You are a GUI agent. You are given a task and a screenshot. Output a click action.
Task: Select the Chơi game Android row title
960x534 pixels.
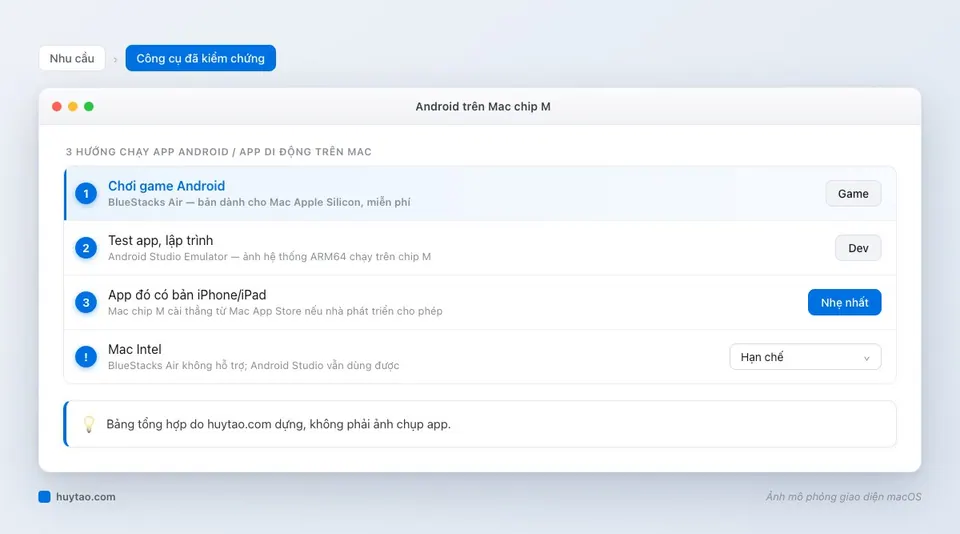point(167,186)
